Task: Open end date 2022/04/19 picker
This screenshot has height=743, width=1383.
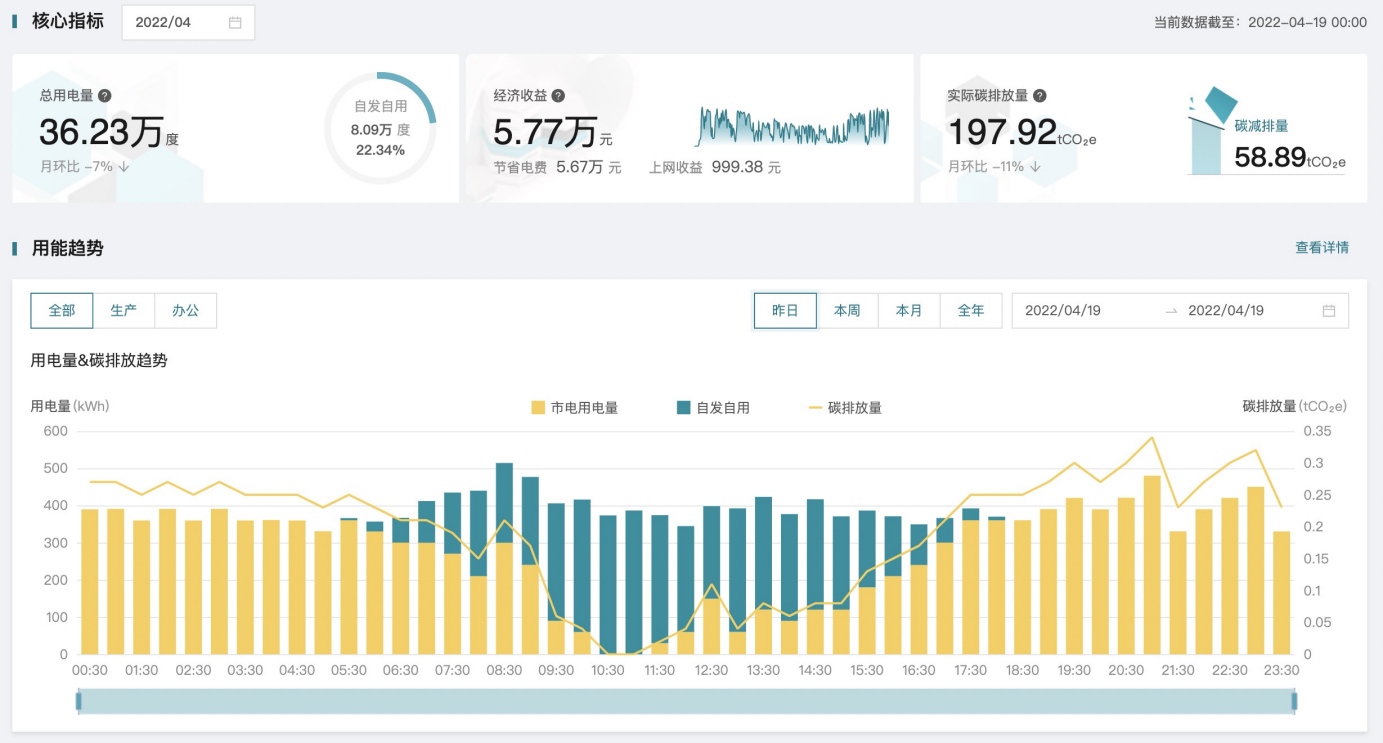Action: (1226, 311)
